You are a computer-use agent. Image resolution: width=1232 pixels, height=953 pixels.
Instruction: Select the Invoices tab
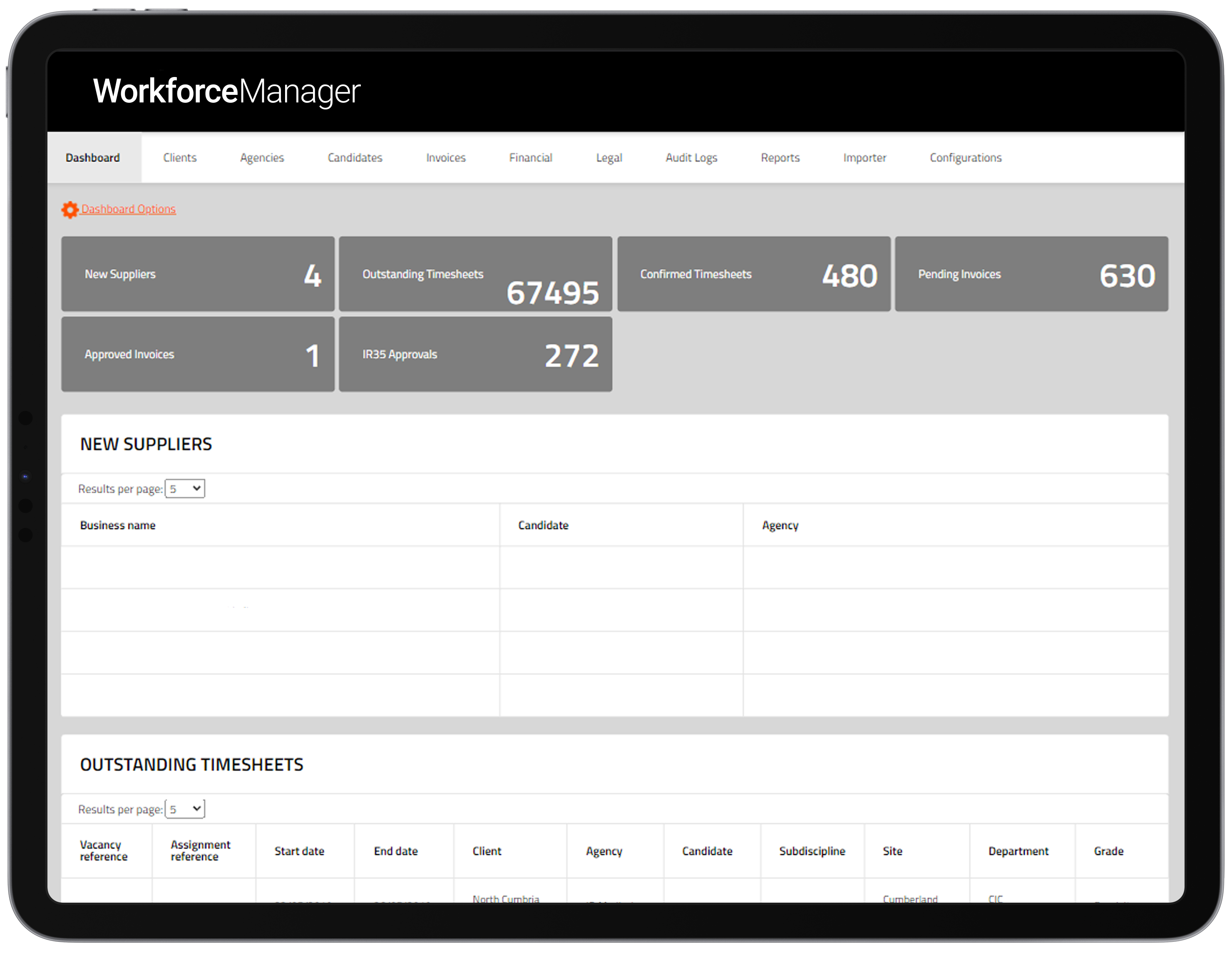pos(446,158)
